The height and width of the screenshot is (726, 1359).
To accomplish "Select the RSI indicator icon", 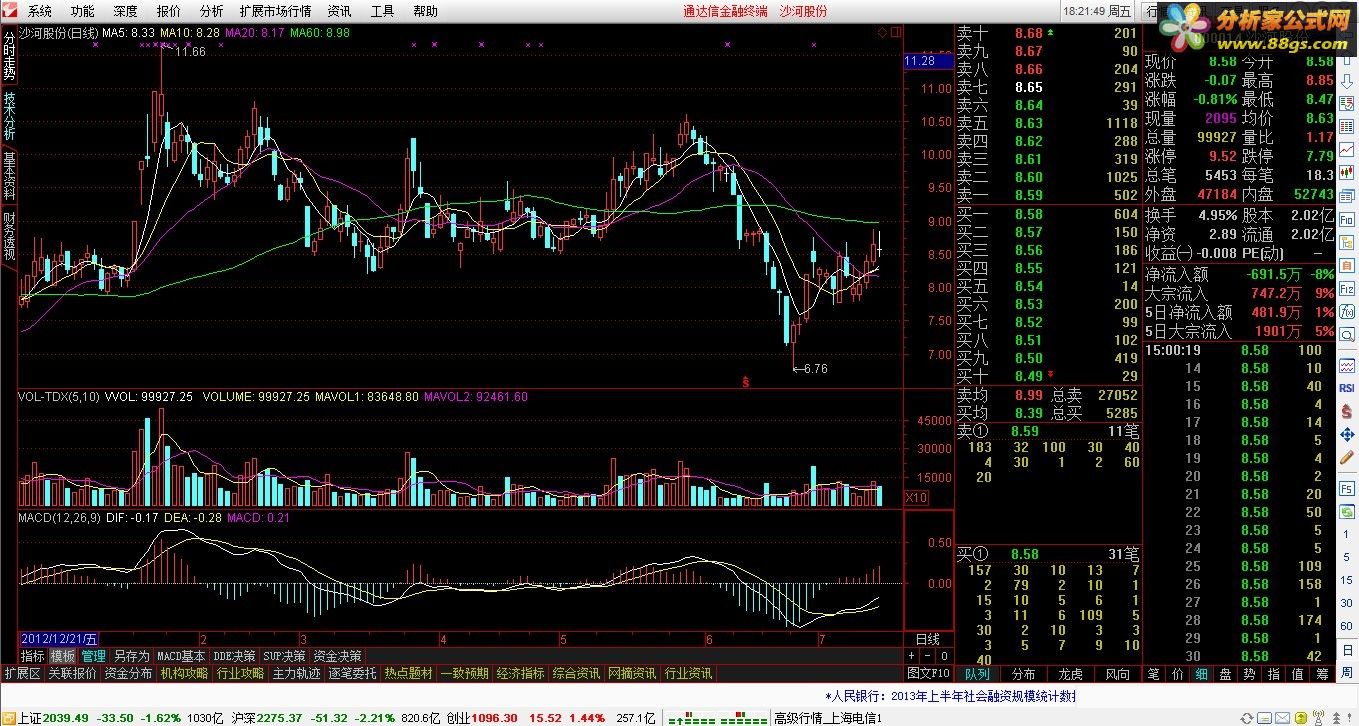I will click(x=1347, y=387).
